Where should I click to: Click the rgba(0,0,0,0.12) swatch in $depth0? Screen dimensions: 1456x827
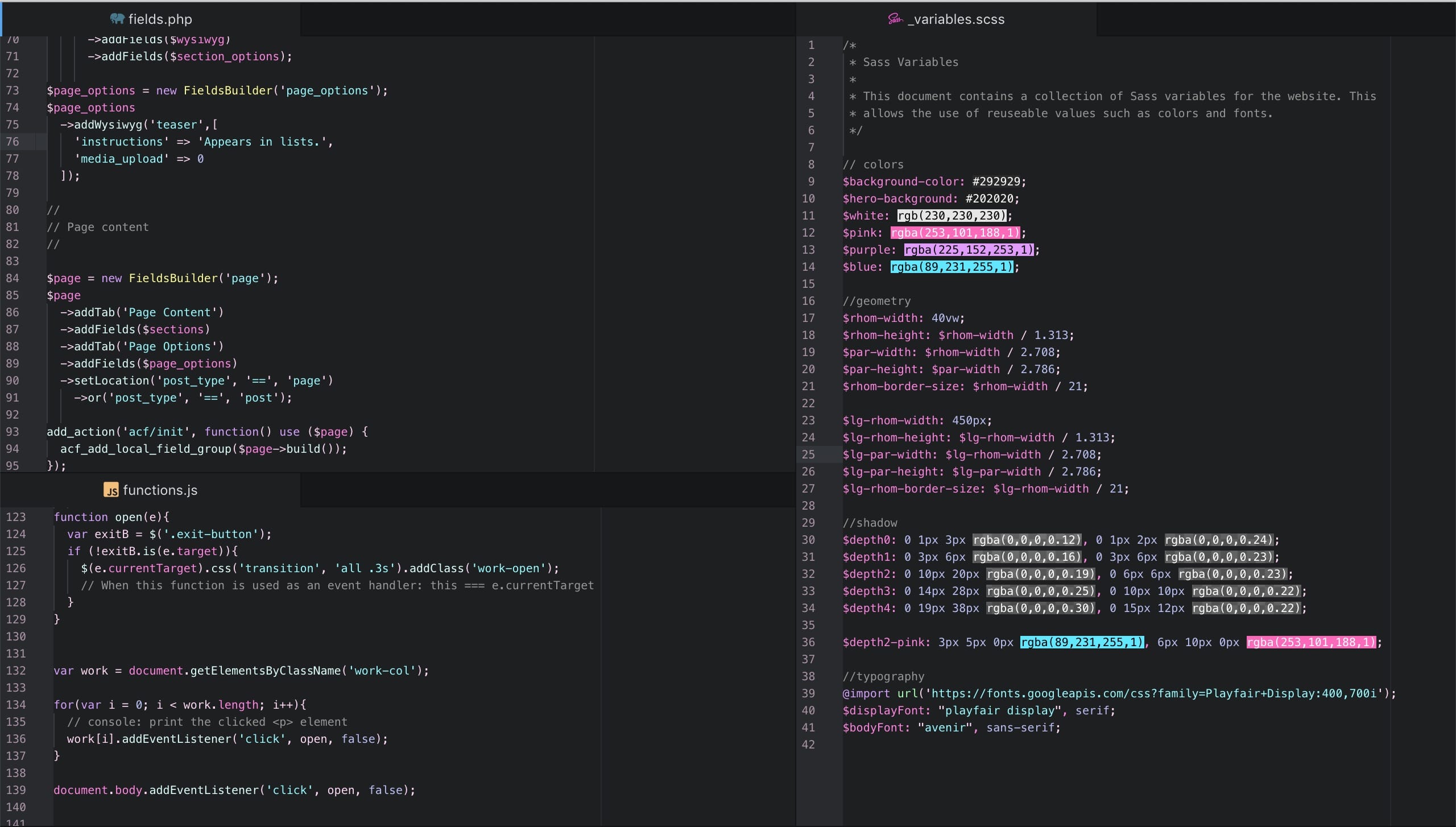pos(1027,540)
